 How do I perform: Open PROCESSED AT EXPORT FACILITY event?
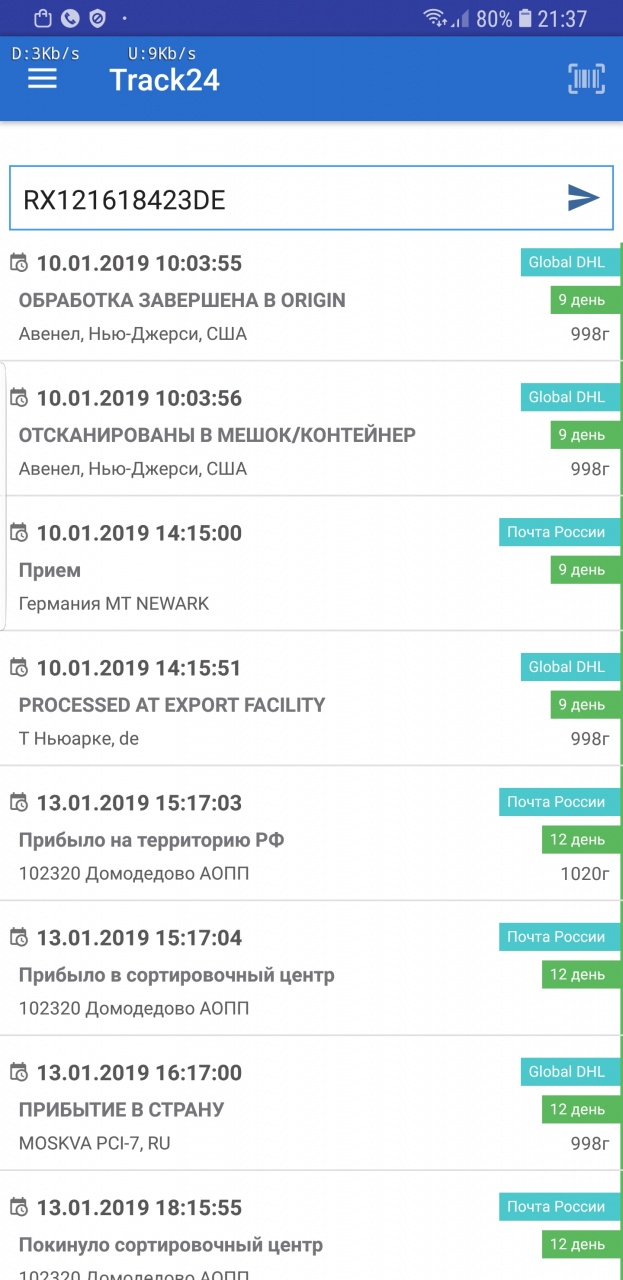click(172, 705)
